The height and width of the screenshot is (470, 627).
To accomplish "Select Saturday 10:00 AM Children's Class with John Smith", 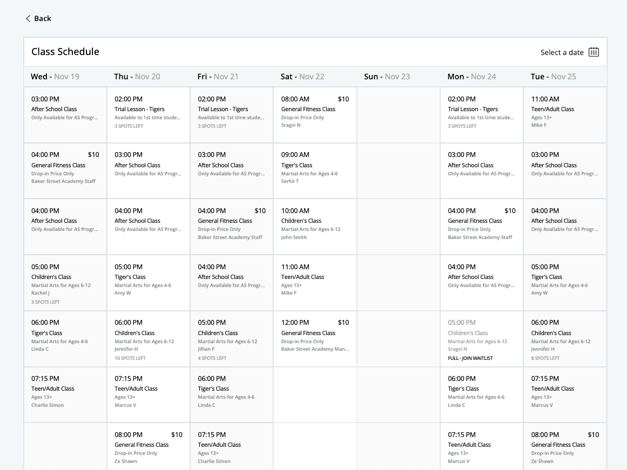I will pyautogui.click(x=314, y=226).
